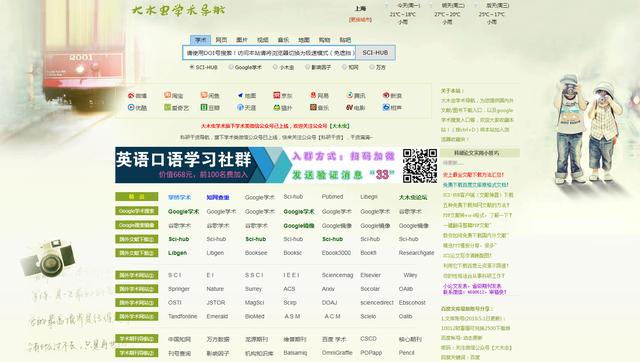Open the Scielo link
This screenshot has height=362, width=640.
click(368, 316)
